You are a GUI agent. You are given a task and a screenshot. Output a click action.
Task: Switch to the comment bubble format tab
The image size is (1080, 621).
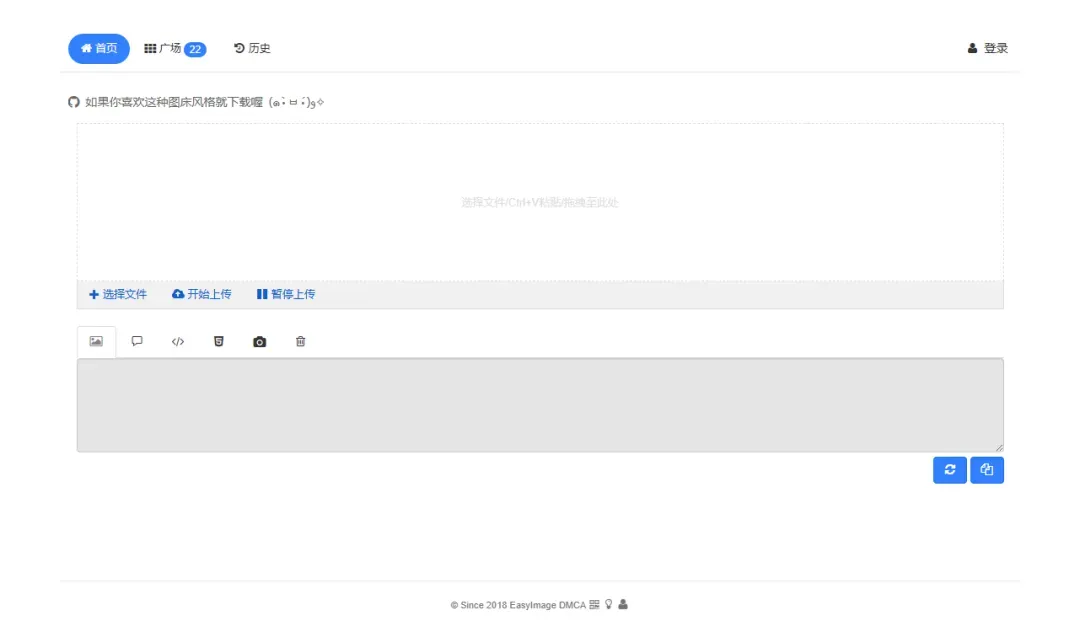(137, 342)
